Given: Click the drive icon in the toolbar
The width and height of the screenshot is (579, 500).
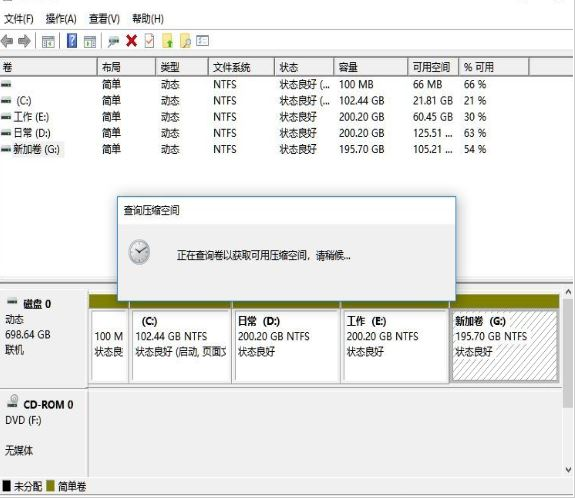Looking at the screenshot, I should point(113,41).
